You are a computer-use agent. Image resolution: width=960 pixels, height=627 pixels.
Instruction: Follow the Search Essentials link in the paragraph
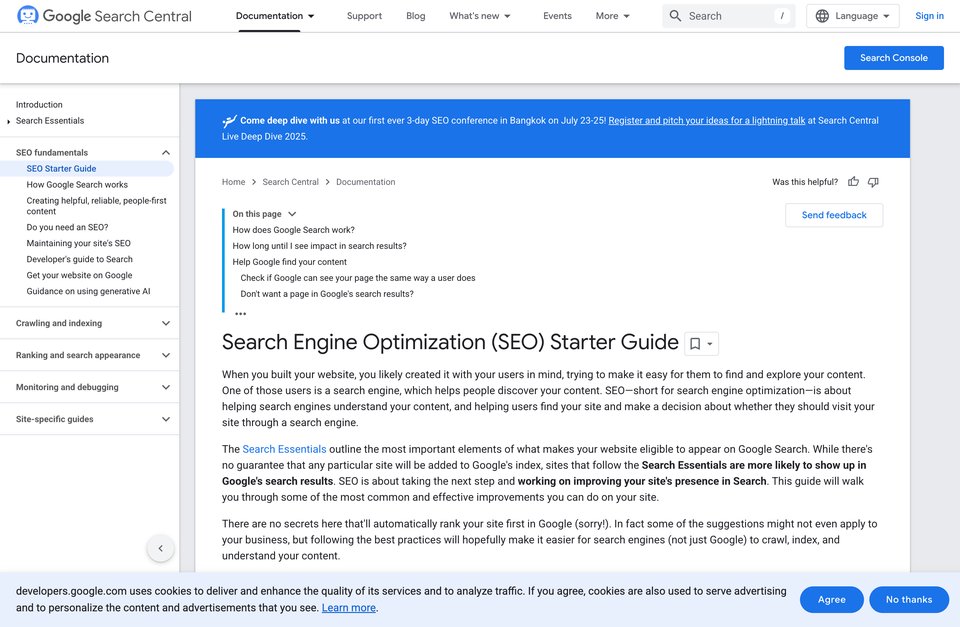coord(284,449)
